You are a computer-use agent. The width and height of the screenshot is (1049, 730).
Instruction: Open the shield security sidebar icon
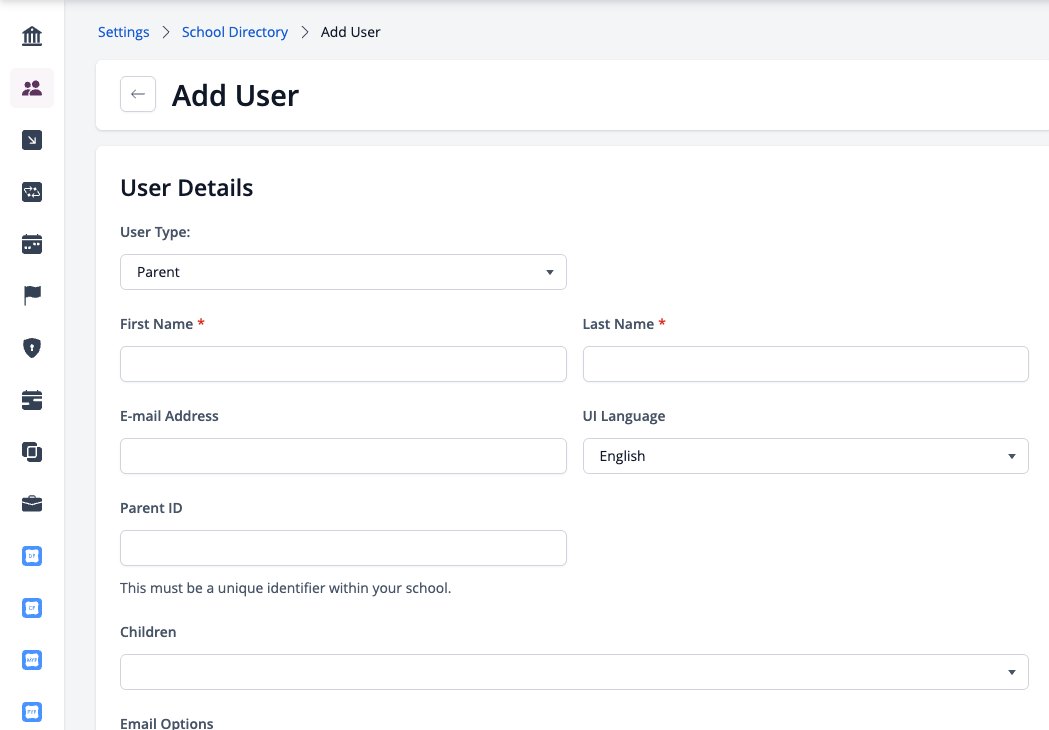(x=31, y=348)
